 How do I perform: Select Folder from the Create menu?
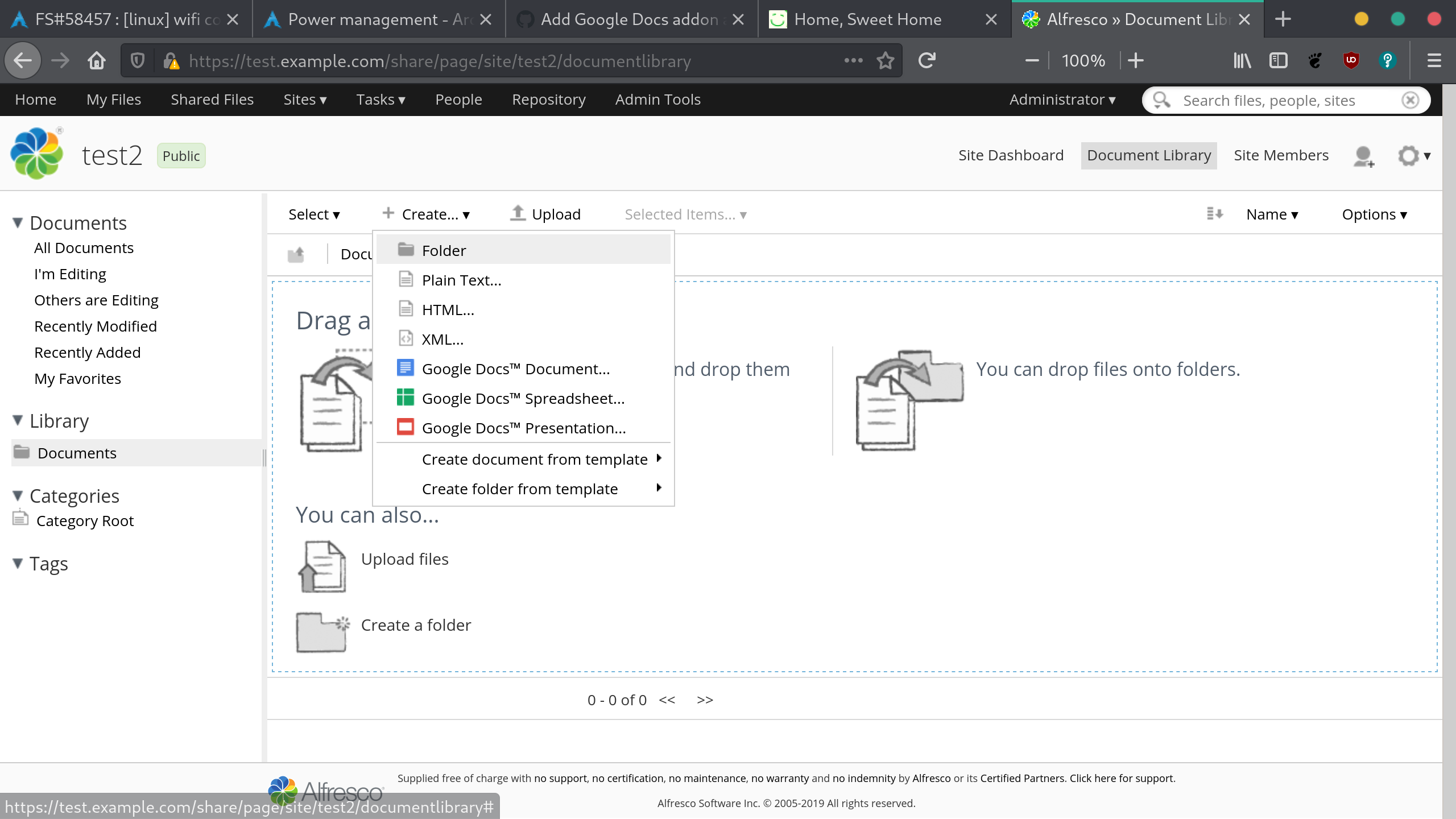443,250
